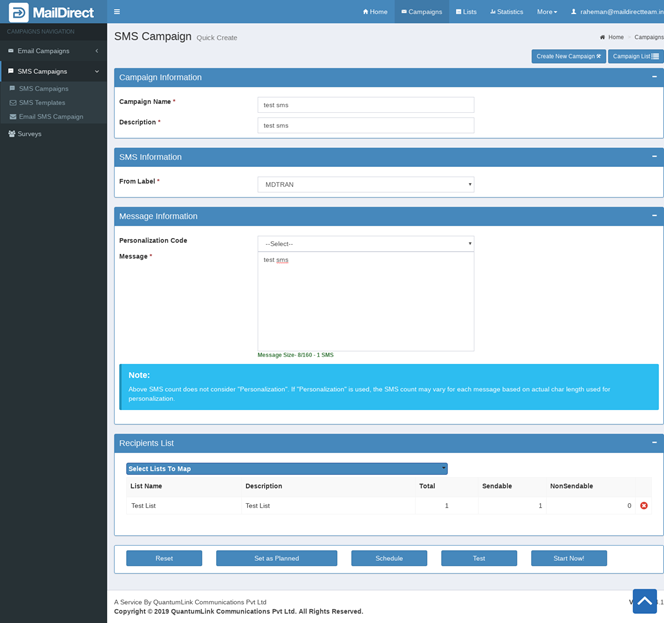
Task: Open the Campaigns top menu
Action: tap(421, 12)
